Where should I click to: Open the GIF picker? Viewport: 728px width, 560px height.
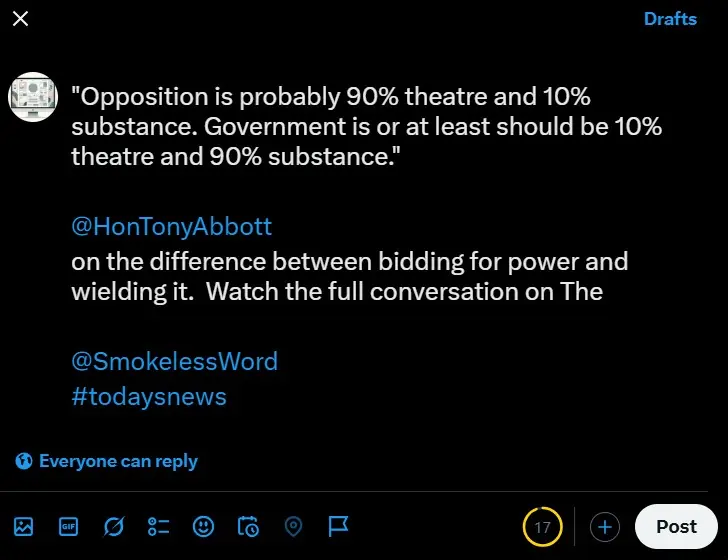pyautogui.click(x=68, y=526)
